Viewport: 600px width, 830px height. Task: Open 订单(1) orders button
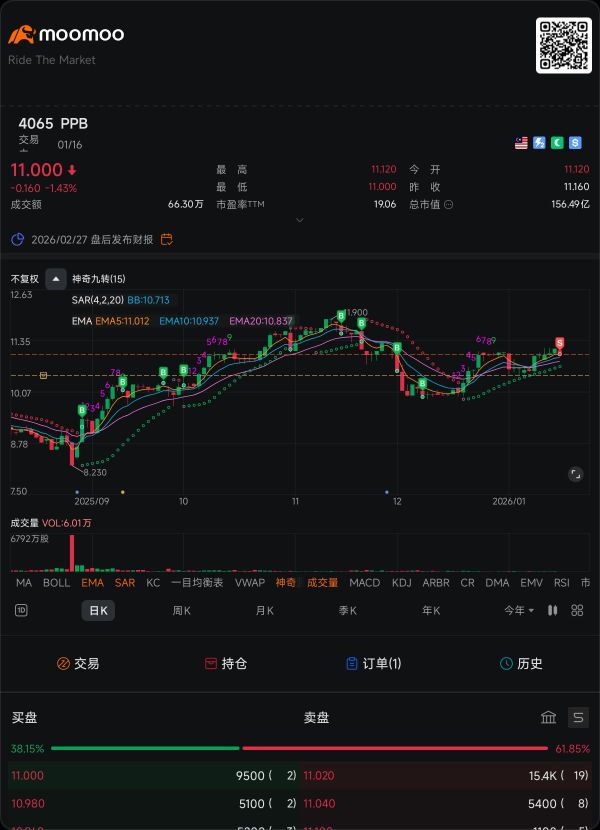(x=373, y=664)
